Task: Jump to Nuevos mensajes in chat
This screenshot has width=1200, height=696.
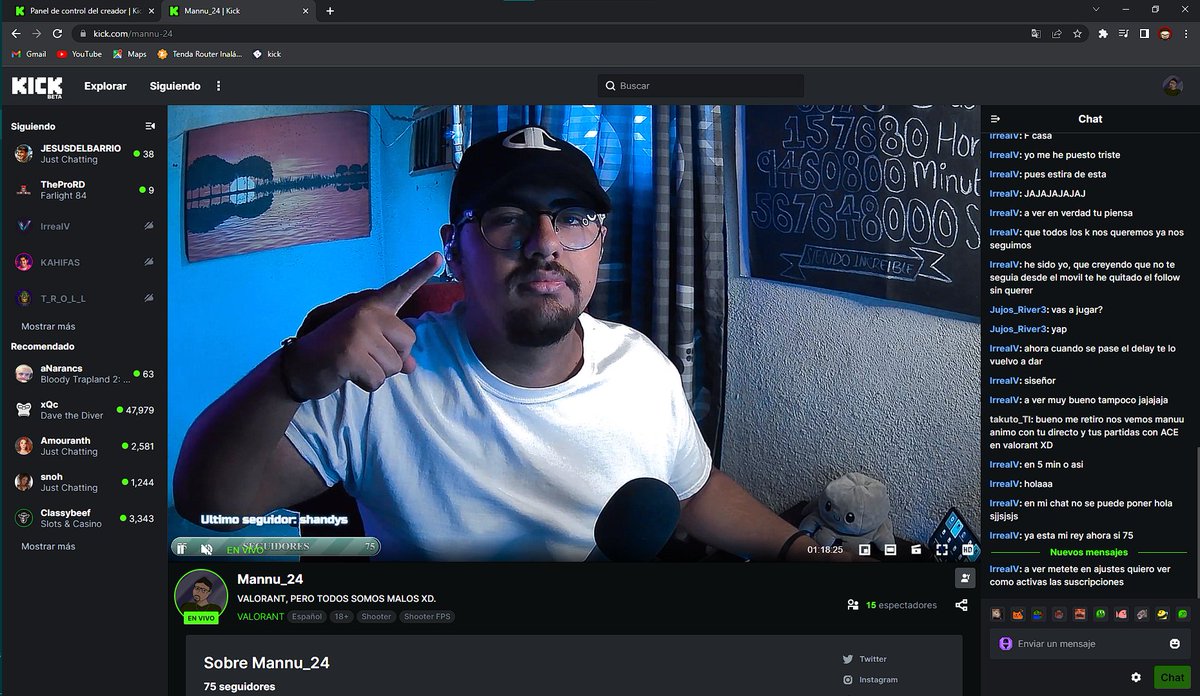Action: [x=1088, y=552]
